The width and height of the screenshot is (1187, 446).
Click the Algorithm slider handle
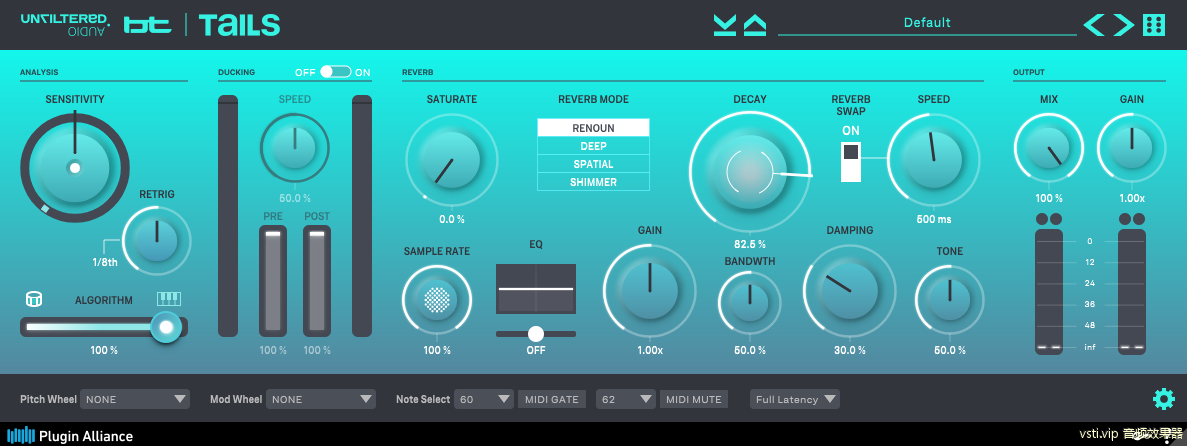[x=166, y=327]
